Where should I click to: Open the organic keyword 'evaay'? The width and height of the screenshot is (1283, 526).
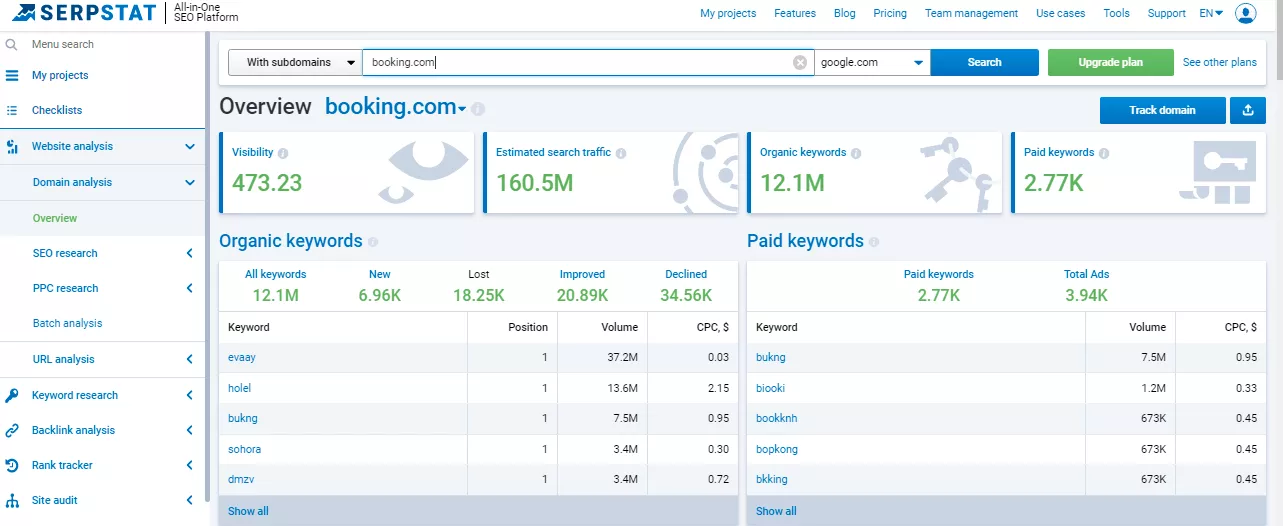point(242,357)
